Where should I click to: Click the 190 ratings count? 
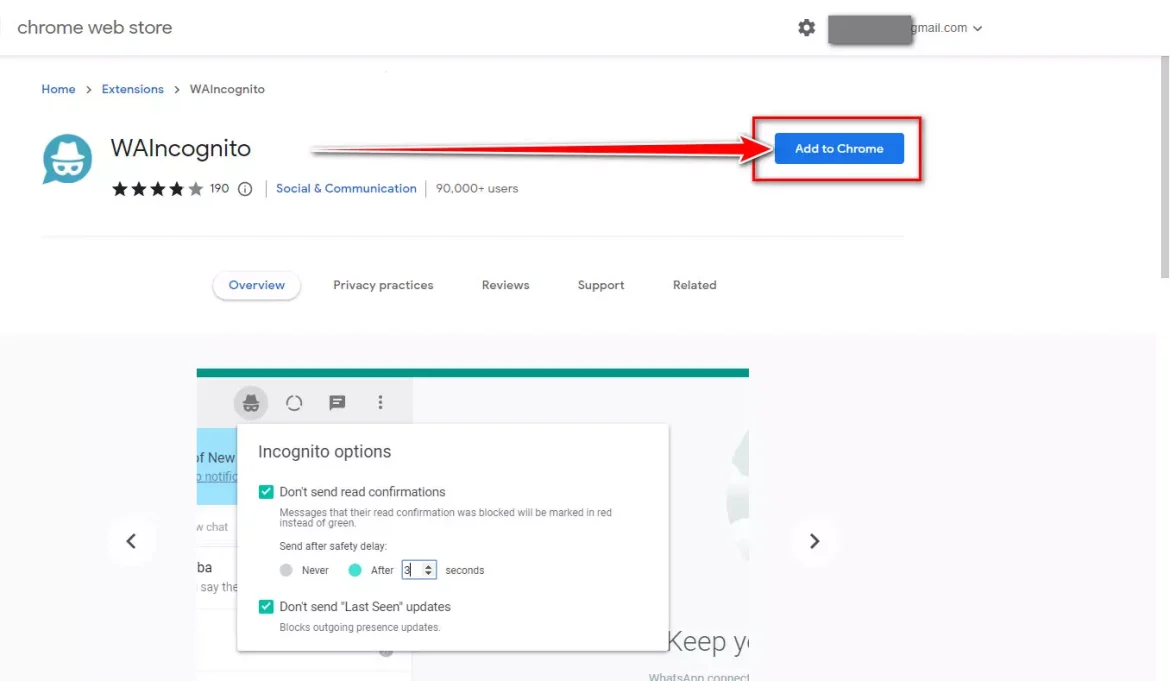(x=219, y=189)
